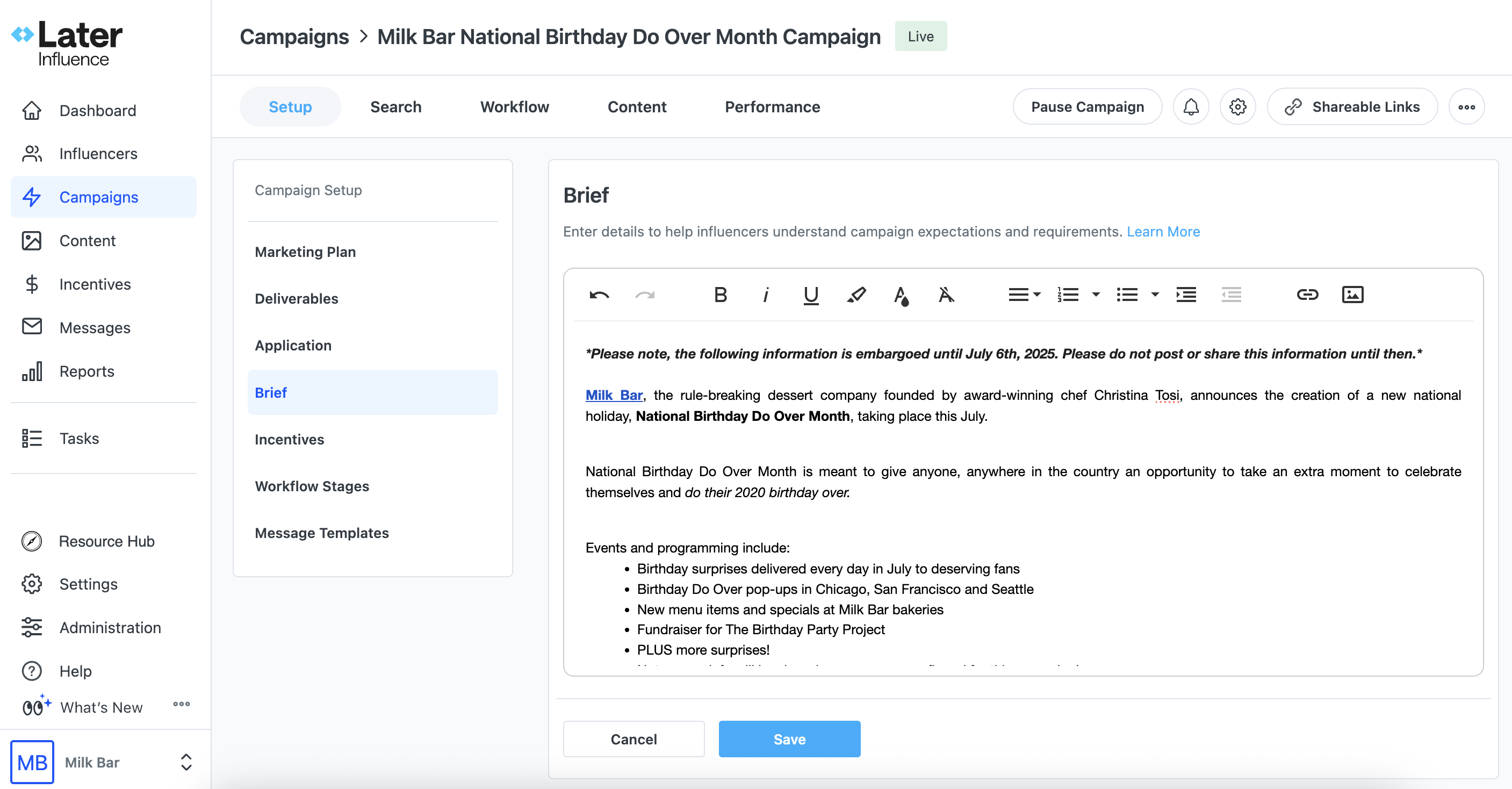This screenshot has height=789, width=1512.
Task: Toggle italic formatting in the editor
Action: click(765, 295)
